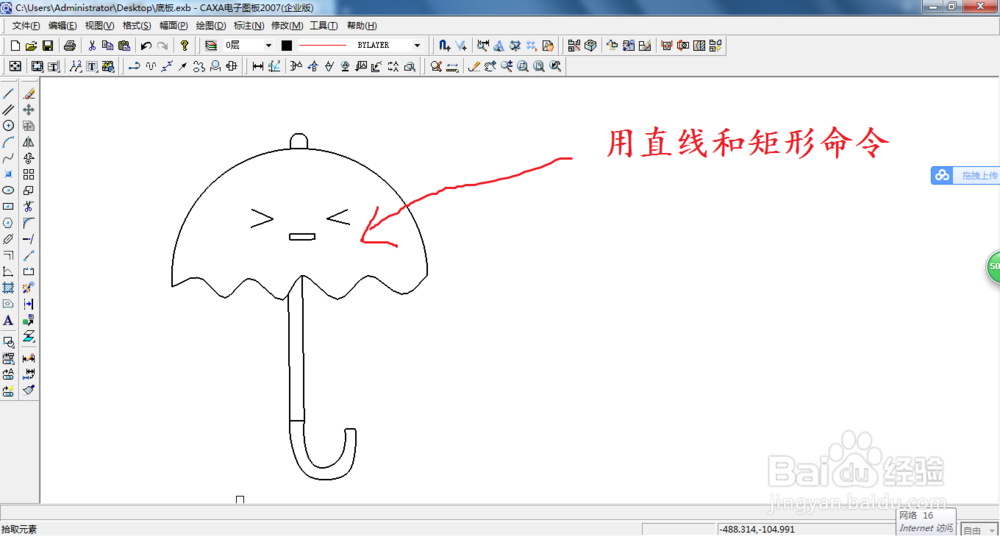Click the black color swatch

[x=287, y=45]
